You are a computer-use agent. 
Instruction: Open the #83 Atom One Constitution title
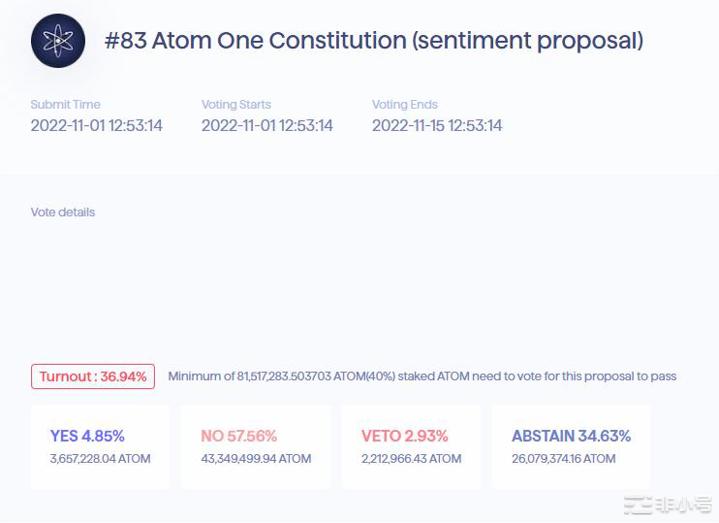373,41
